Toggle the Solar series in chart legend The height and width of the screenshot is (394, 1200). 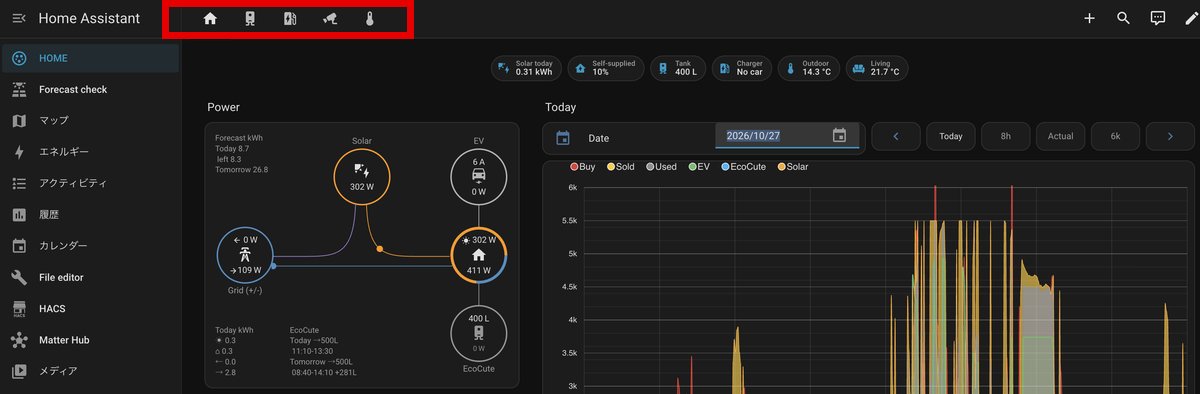792,167
